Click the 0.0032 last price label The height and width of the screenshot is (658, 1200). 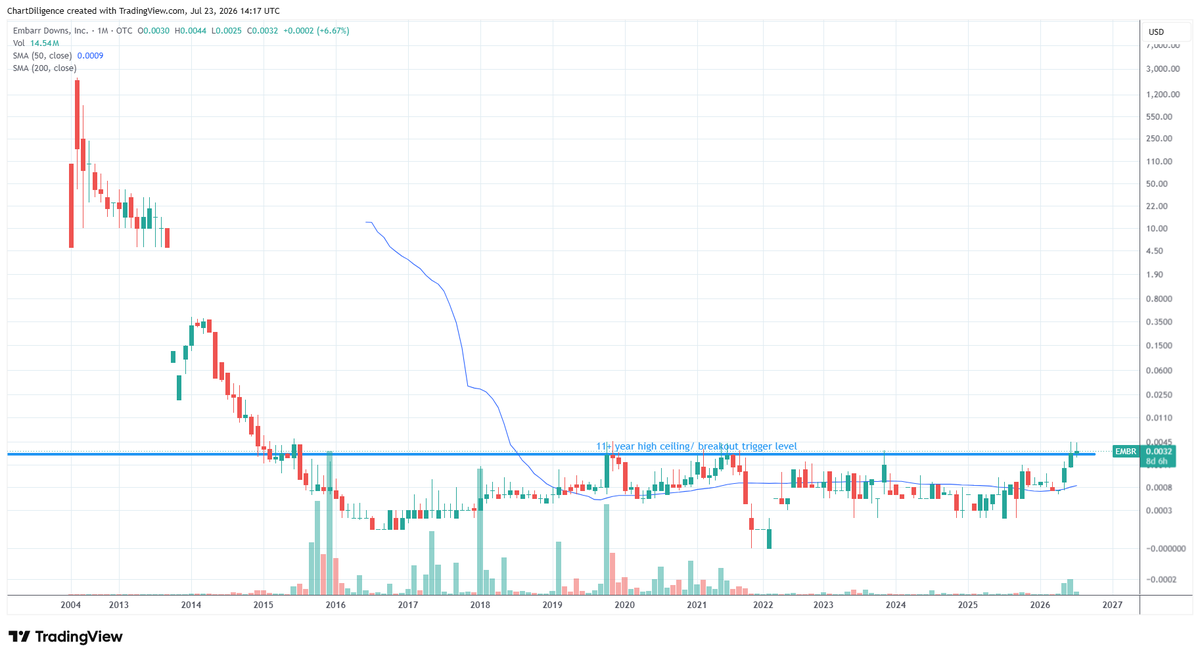[1158, 452]
